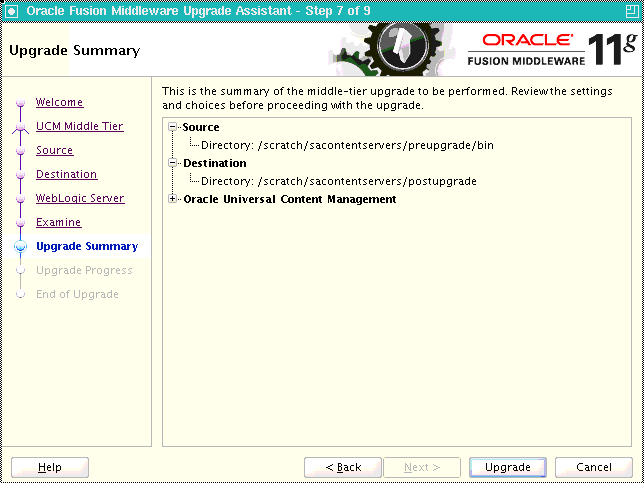Click the Destination step bullet icon
Viewport: 644px width, 483px height.
point(21,175)
